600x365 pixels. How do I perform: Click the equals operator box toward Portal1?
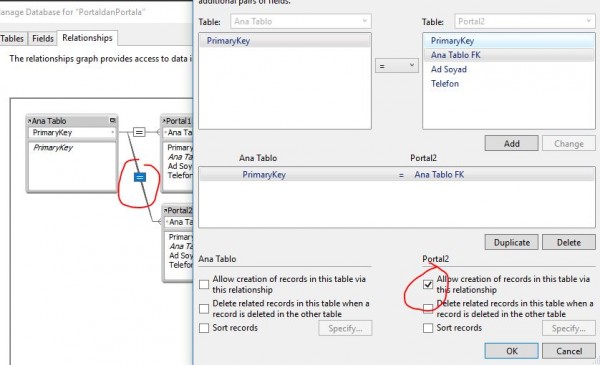(139, 132)
